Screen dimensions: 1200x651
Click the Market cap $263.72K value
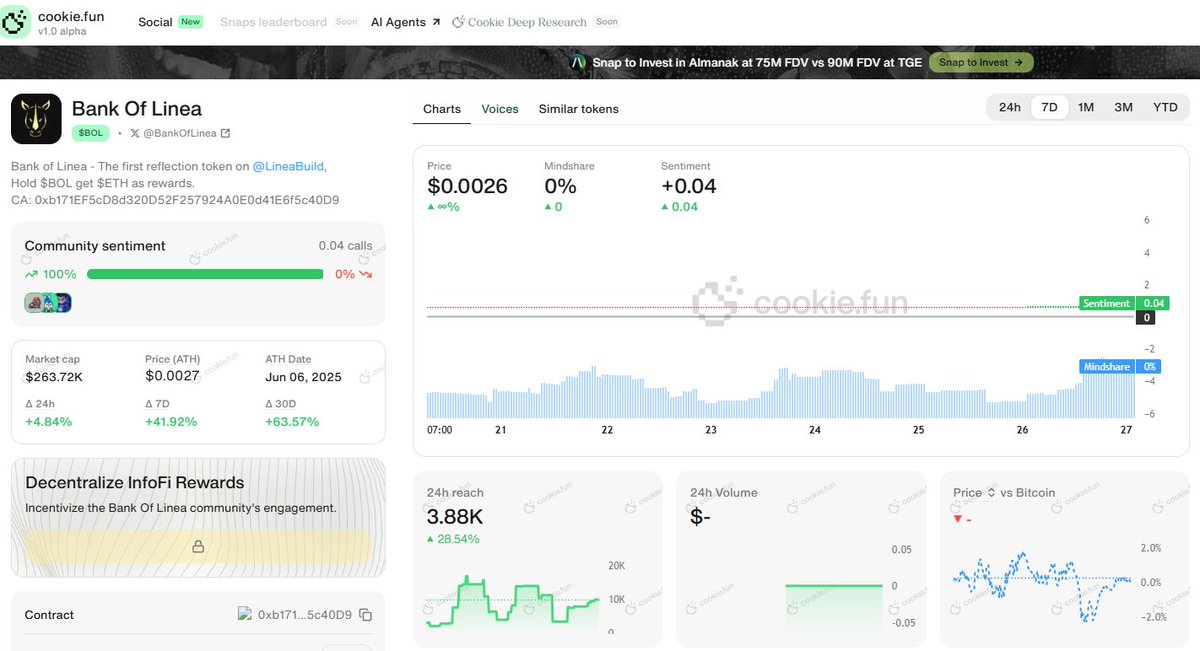tap(54, 377)
